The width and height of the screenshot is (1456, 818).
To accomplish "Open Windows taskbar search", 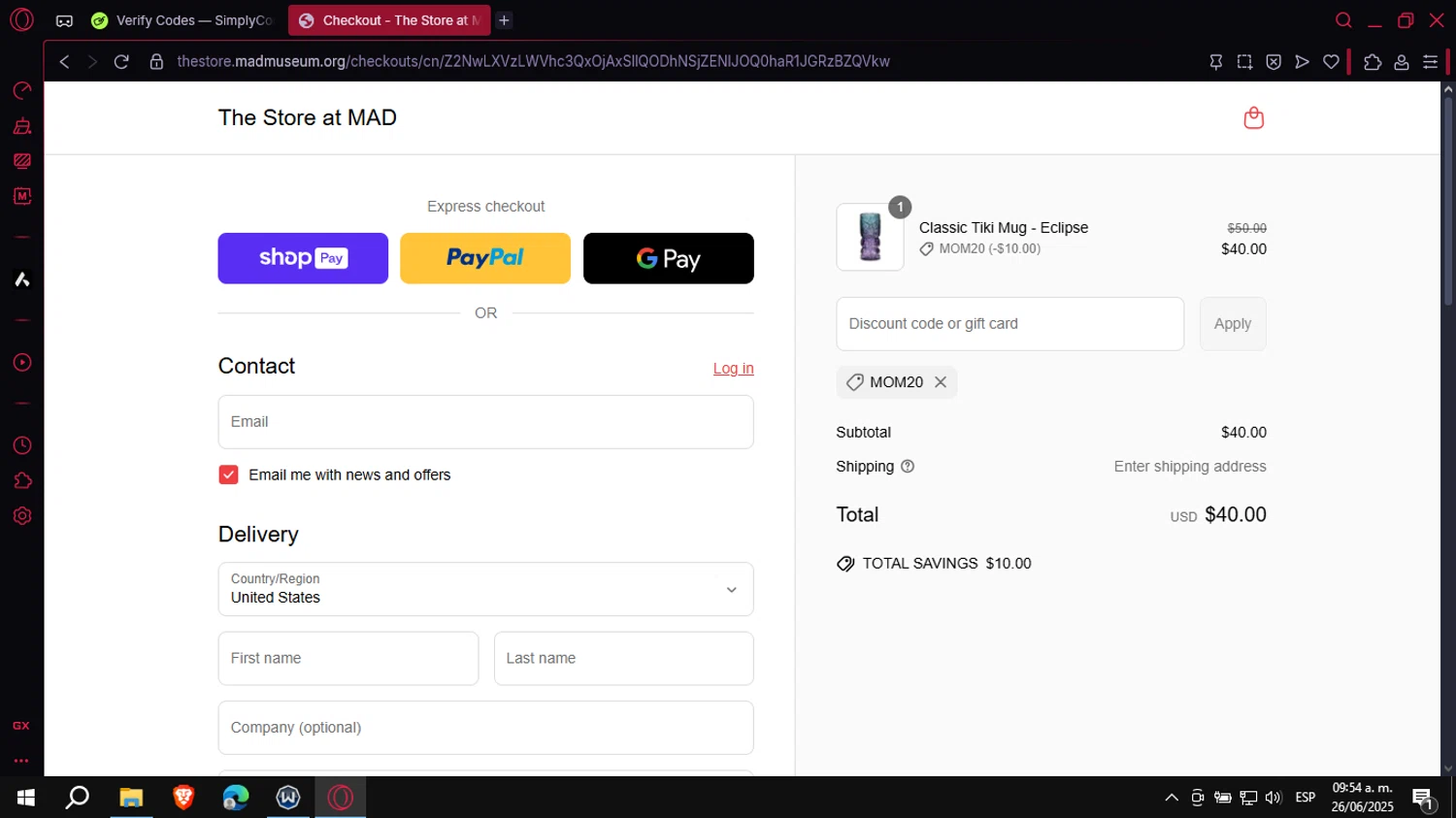I will click(77, 798).
